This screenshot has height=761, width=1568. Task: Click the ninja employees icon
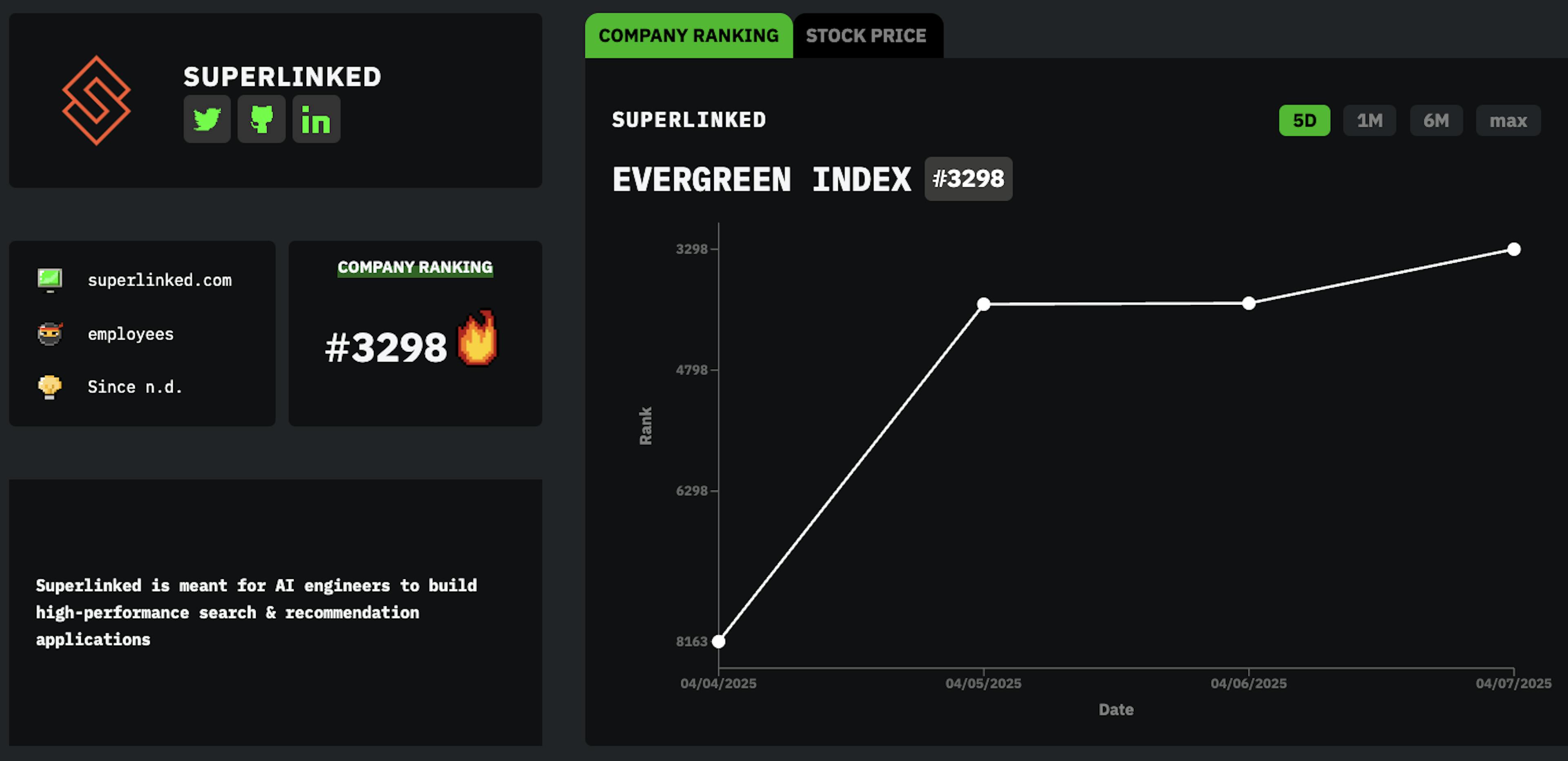[x=50, y=334]
